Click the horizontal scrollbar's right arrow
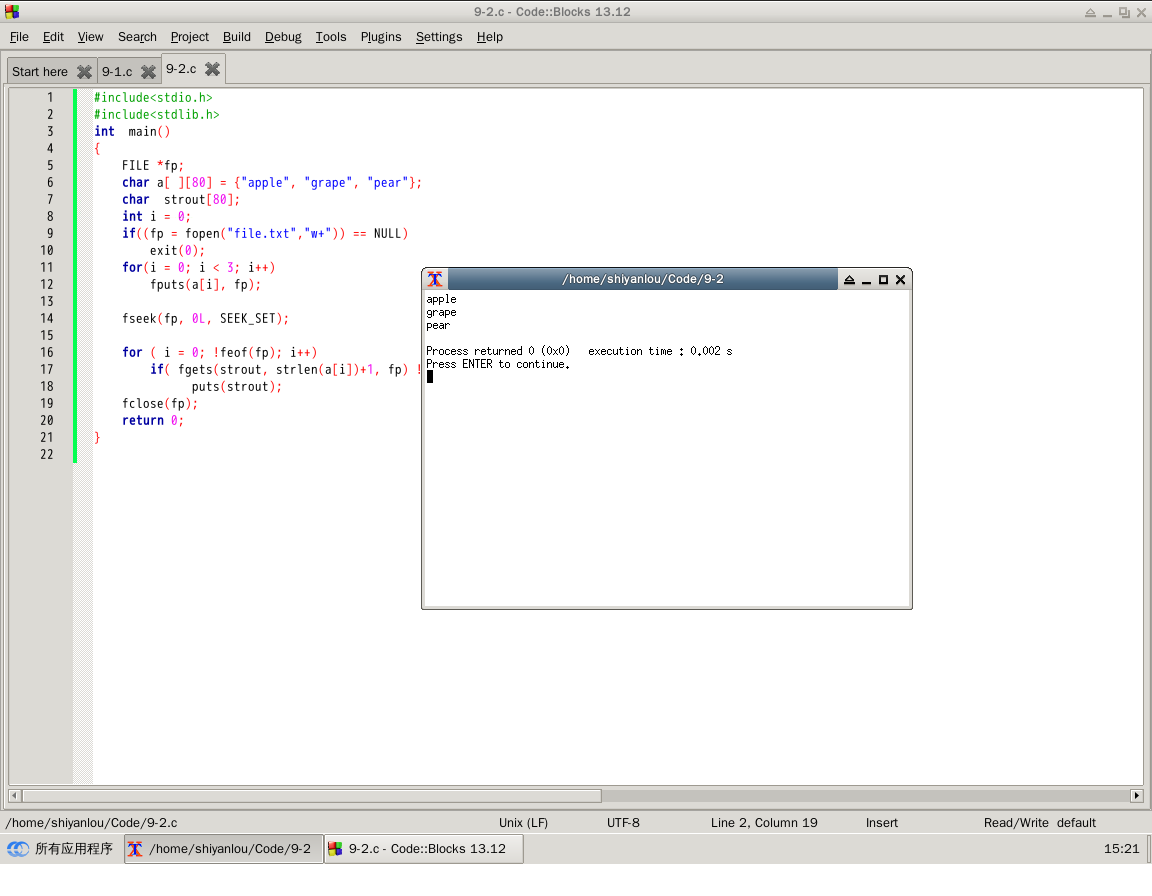The image size is (1152, 896). 1137,795
